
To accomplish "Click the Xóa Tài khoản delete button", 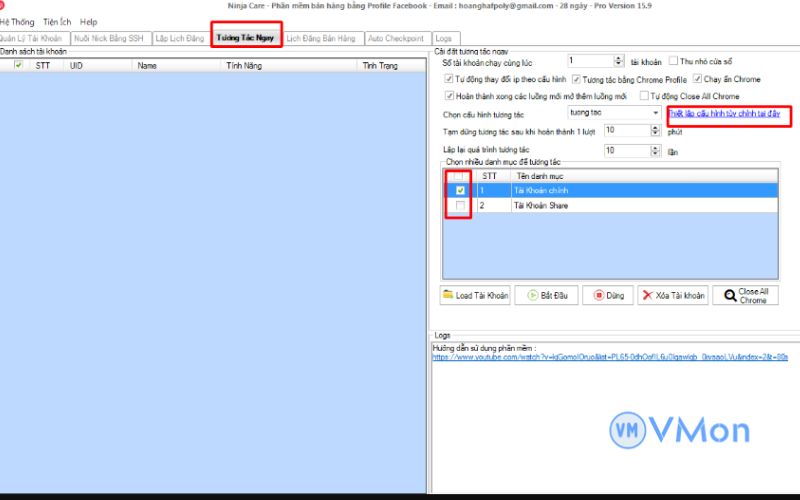I will [674, 296].
